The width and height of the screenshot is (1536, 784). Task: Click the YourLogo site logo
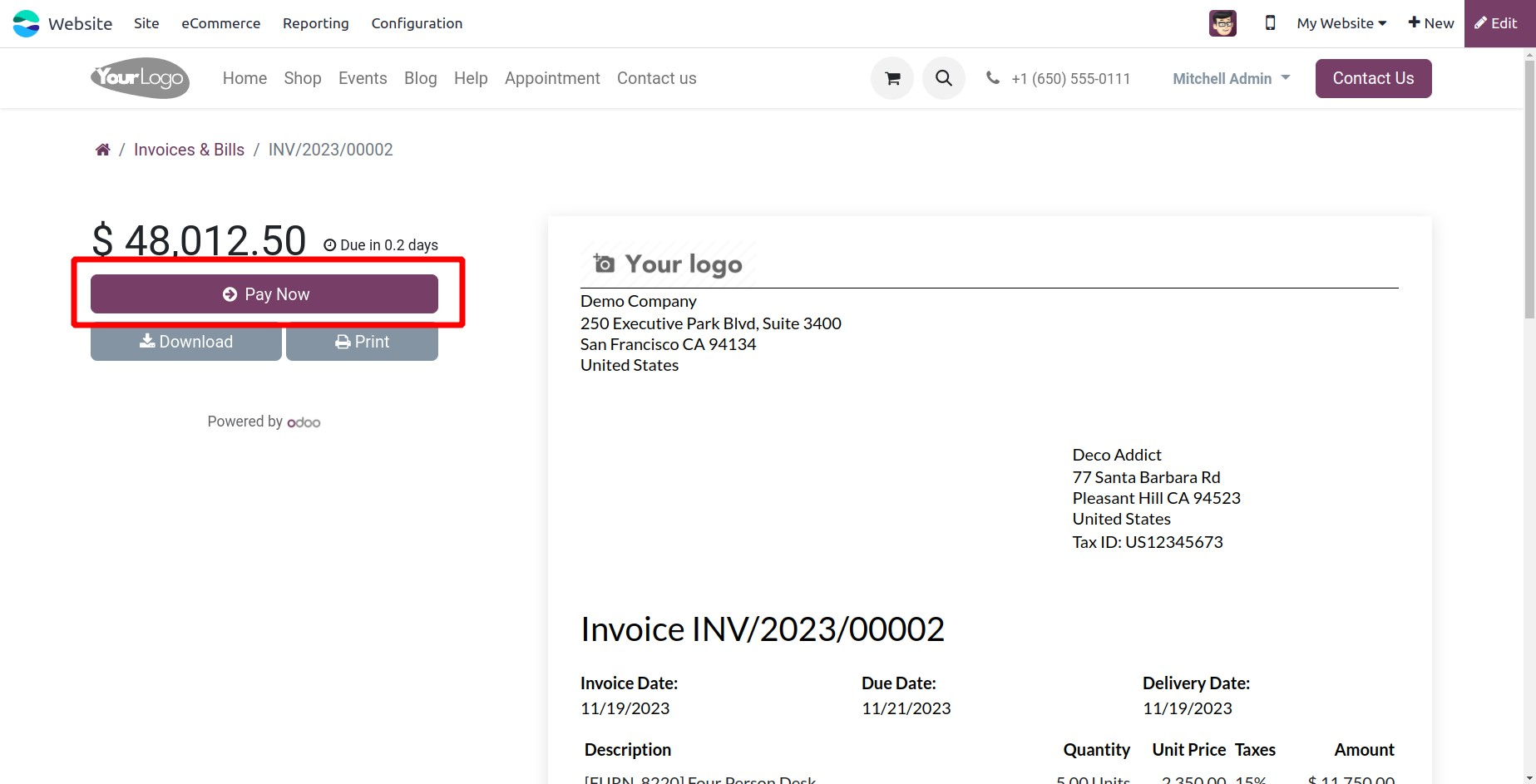(x=140, y=78)
